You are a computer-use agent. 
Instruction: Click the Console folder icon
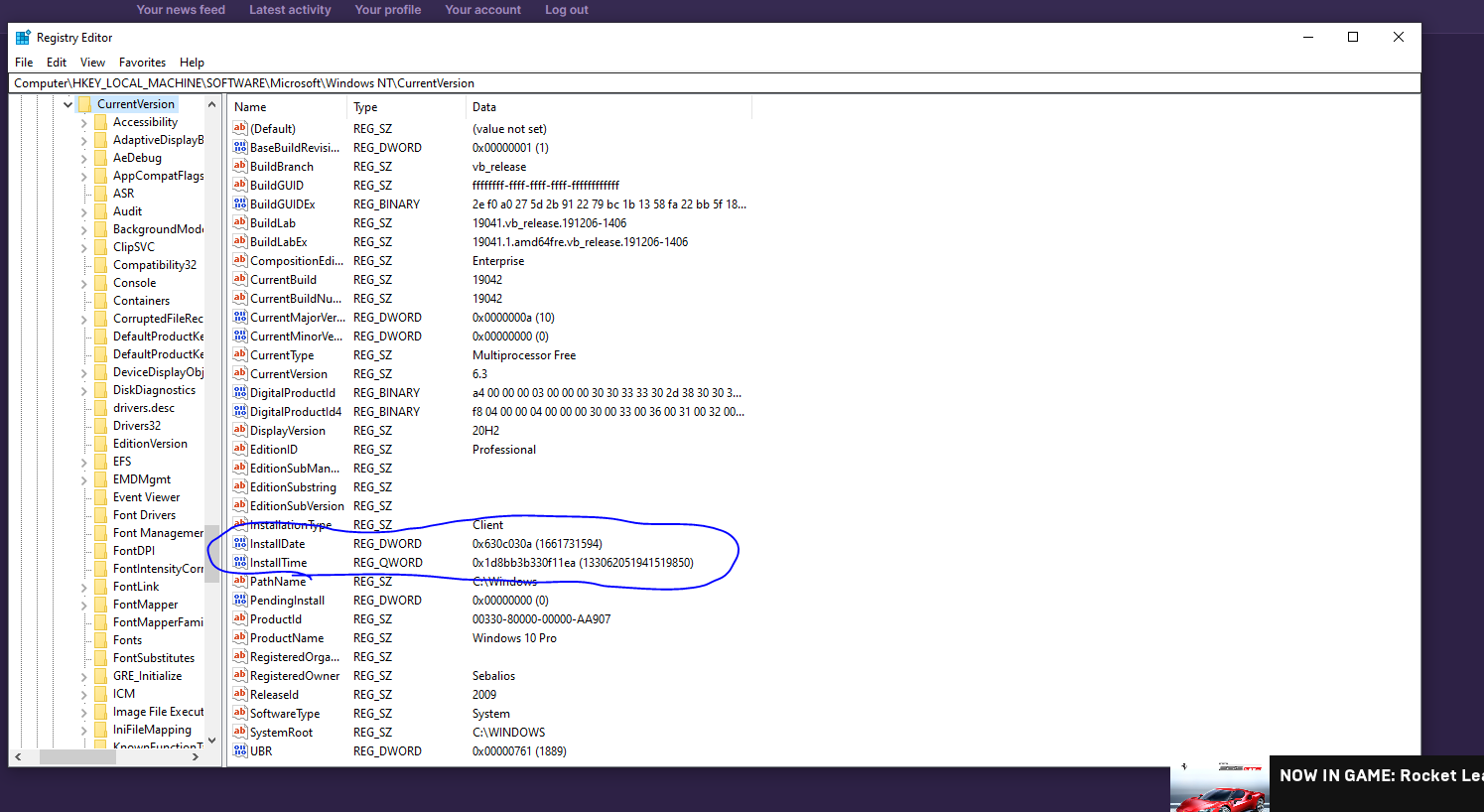(100, 283)
